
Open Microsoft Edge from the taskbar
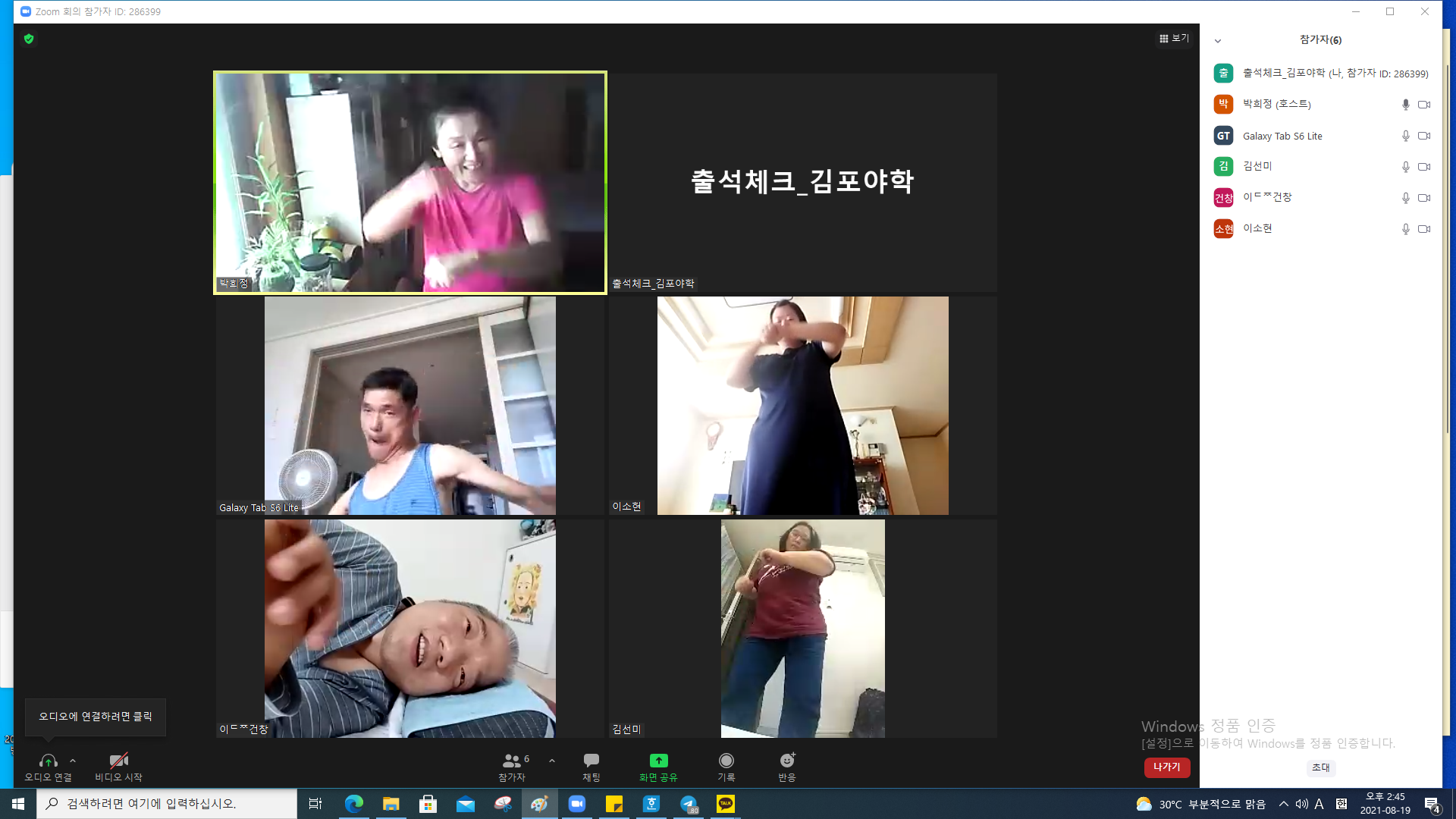354,804
